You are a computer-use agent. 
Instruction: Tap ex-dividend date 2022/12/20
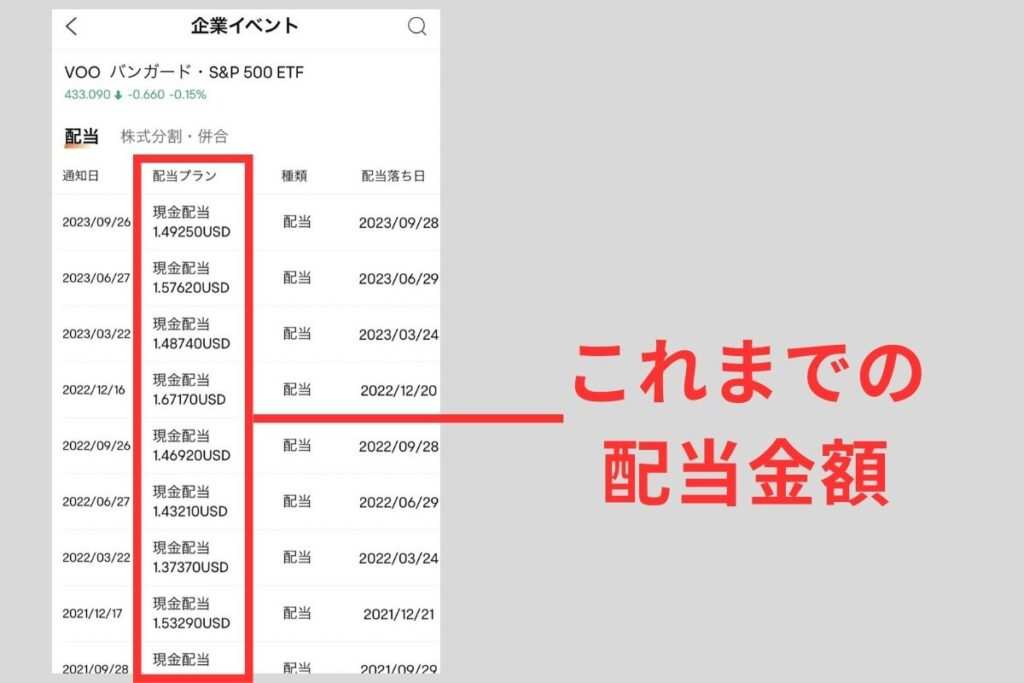[x=400, y=390]
